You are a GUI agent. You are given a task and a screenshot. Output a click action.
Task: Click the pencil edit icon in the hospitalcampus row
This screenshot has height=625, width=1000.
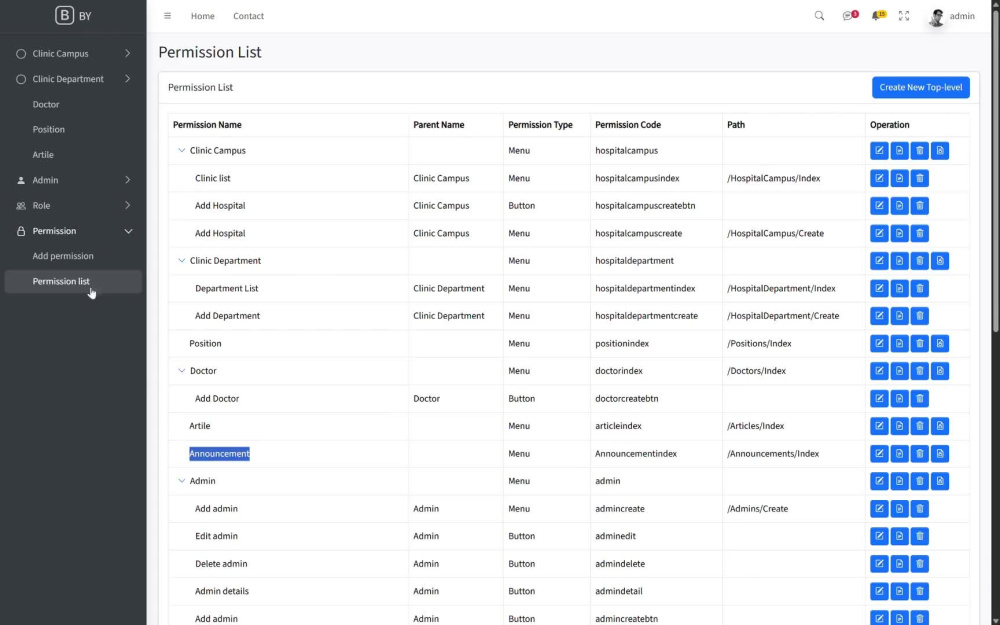point(879,151)
